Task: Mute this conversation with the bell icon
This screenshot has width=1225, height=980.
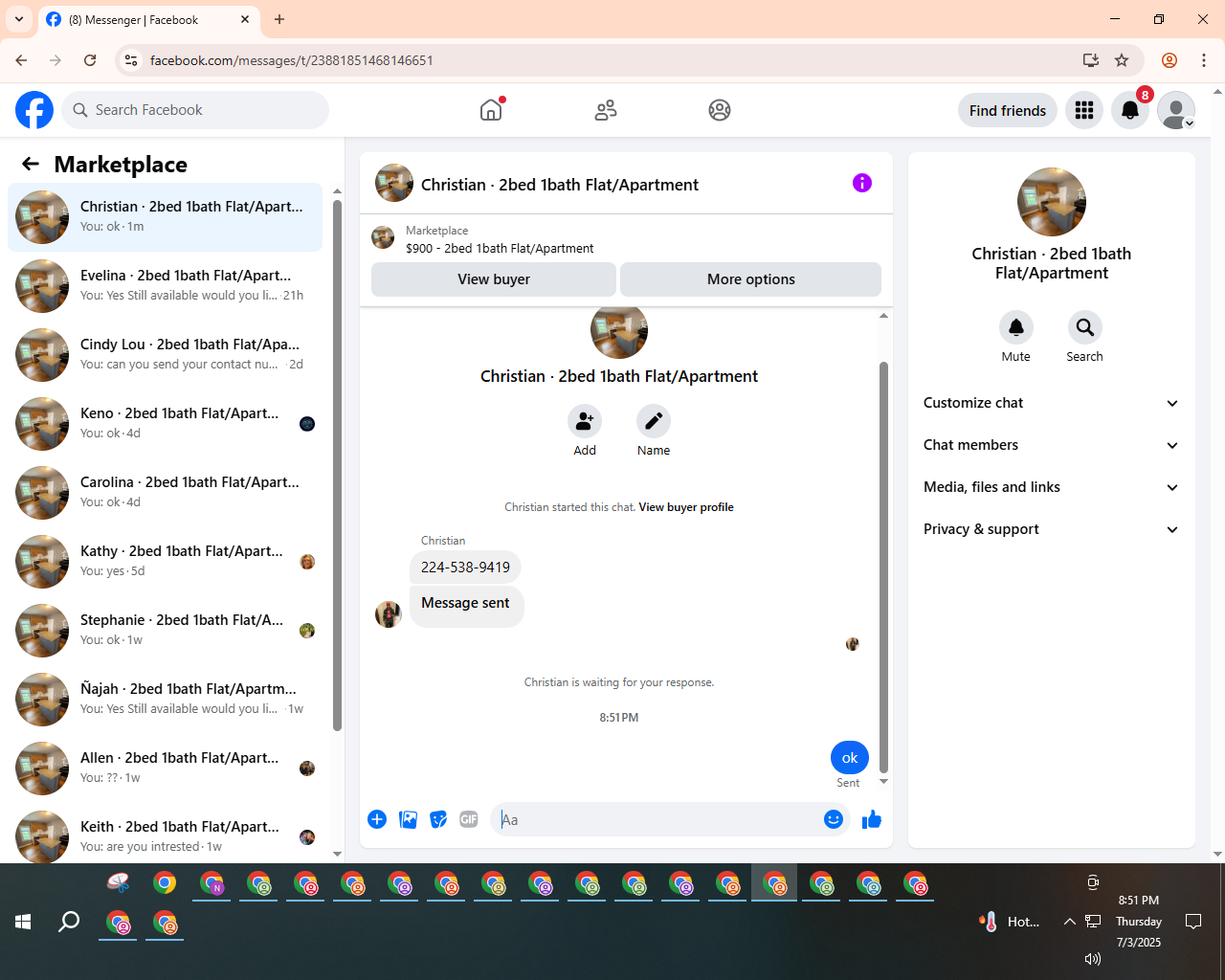Action: (x=1016, y=327)
